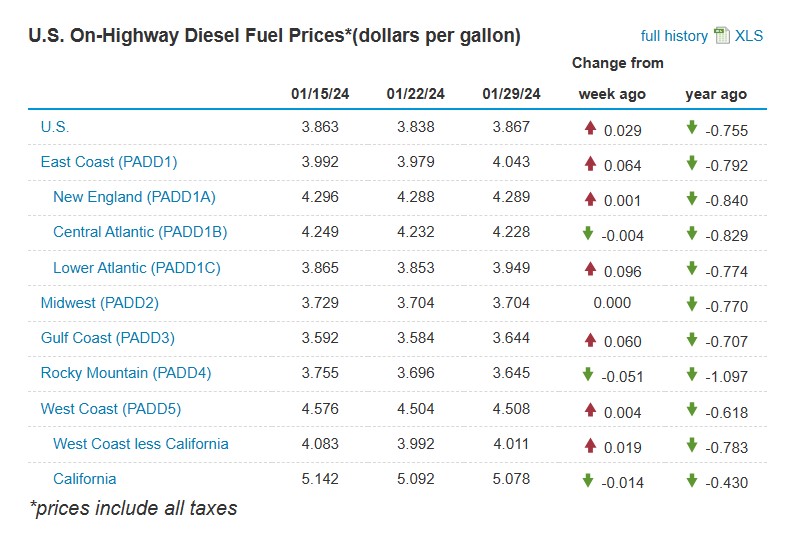The height and width of the screenshot is (554, 804).
Task: Click red up arrow in U.S. row
Action: click(590, 128)
